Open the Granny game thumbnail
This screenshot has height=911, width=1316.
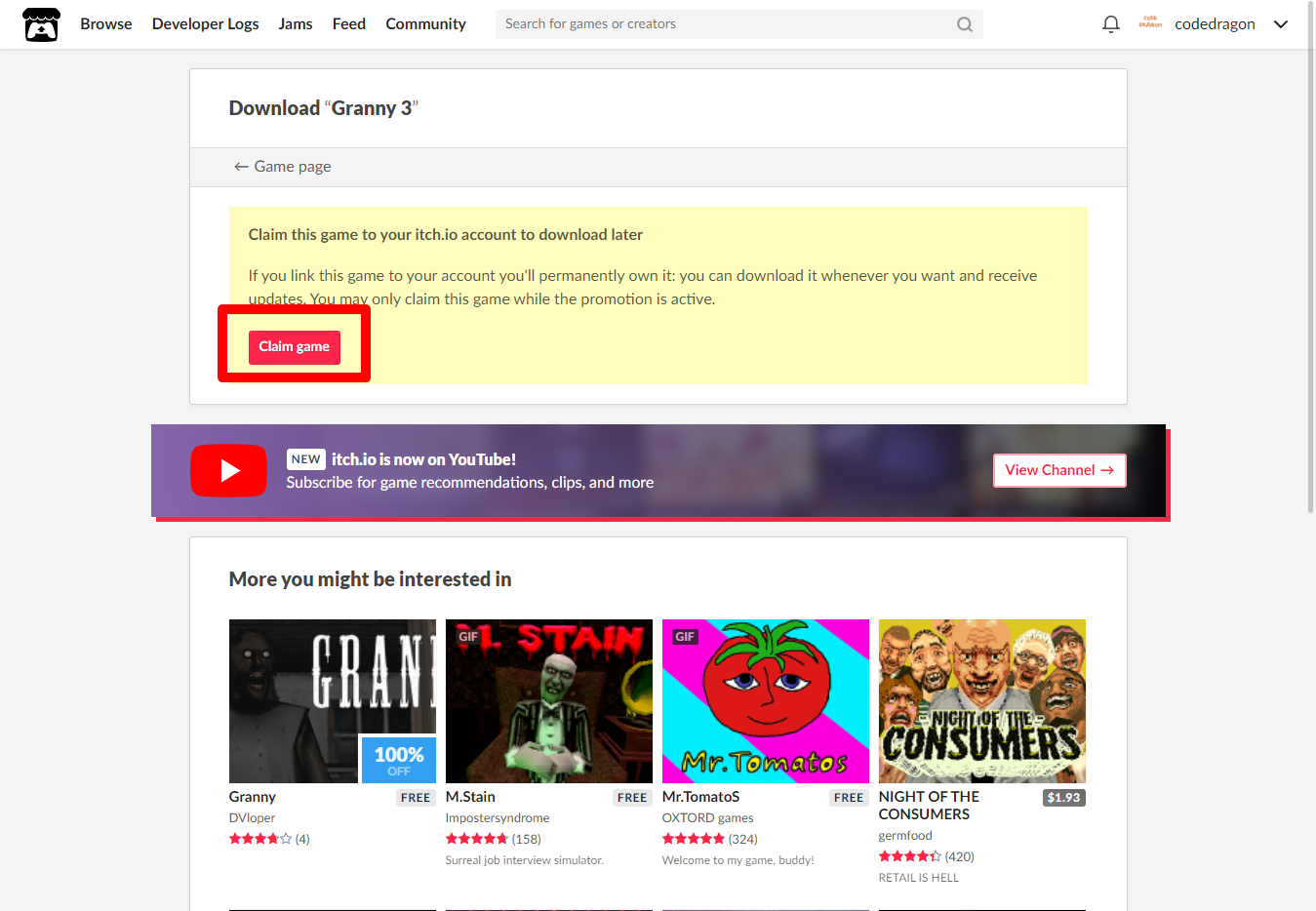pyautogui.click(x=333, y=701)
